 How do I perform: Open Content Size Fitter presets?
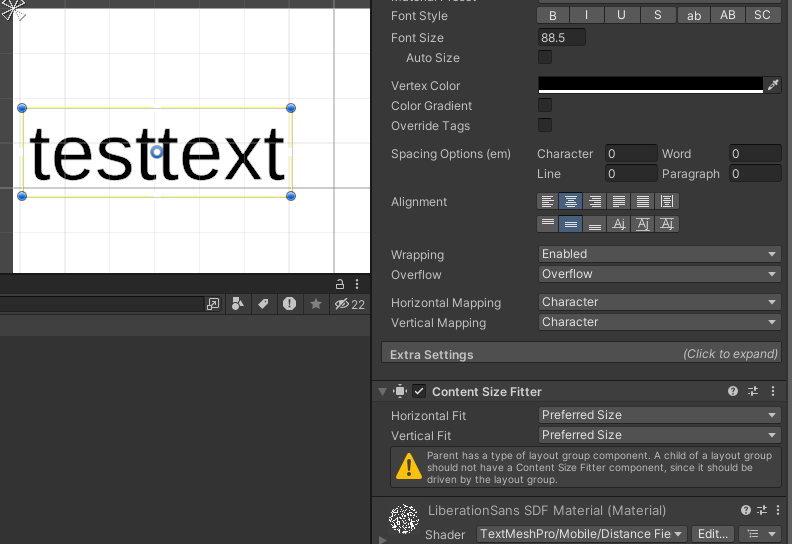[x=753, y=391]
